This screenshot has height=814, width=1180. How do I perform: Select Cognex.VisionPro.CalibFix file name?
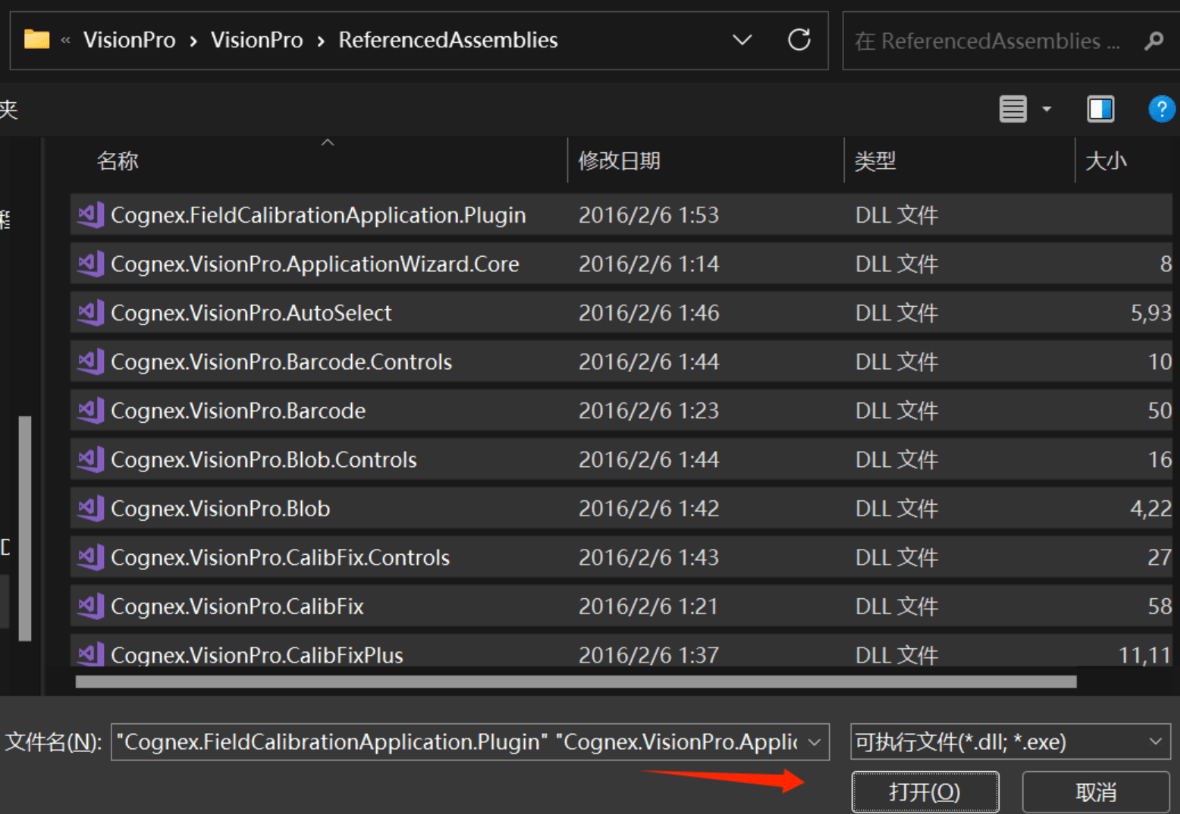pos(237,606)
